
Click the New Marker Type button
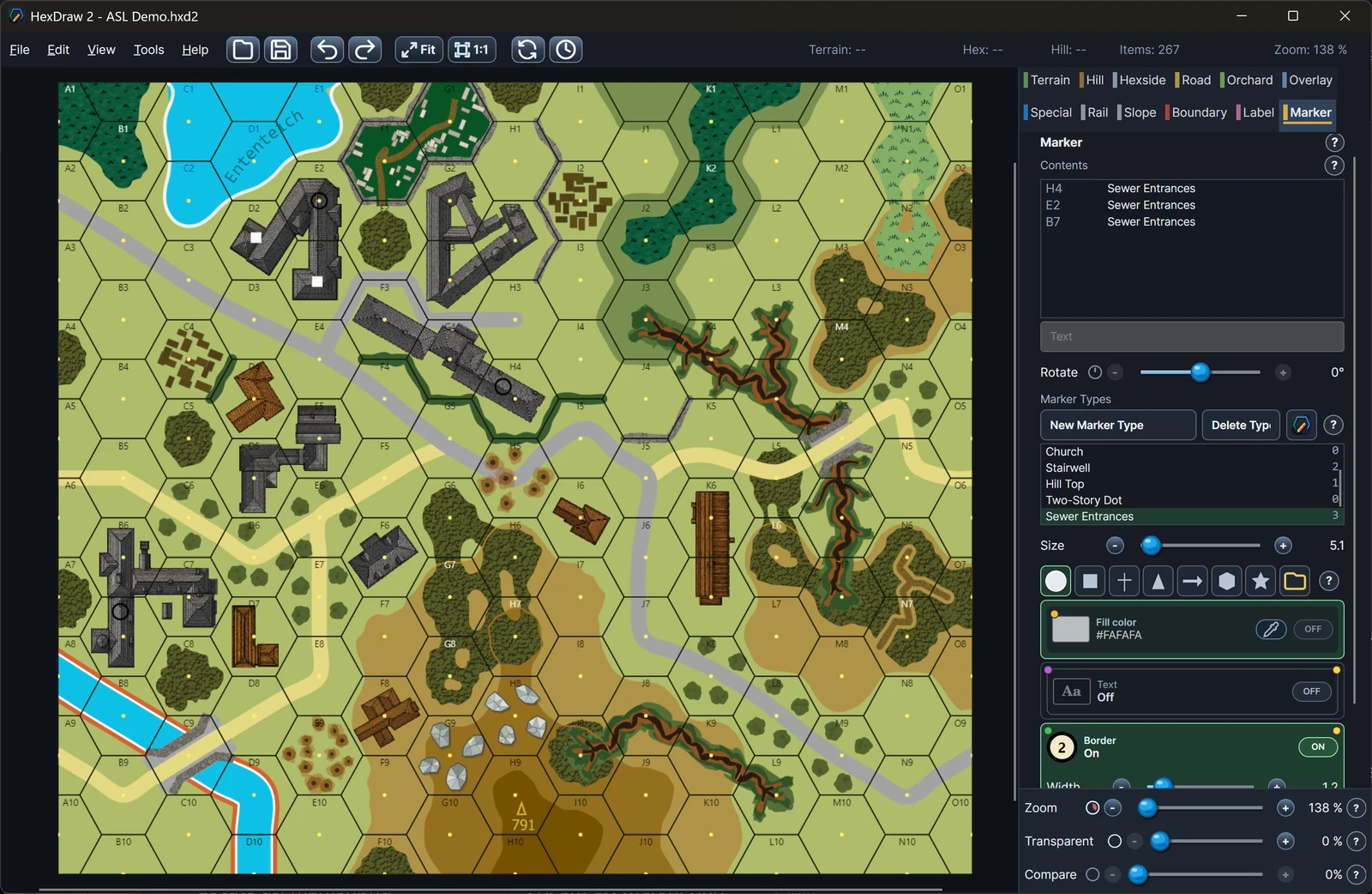tap(1118, 425)
